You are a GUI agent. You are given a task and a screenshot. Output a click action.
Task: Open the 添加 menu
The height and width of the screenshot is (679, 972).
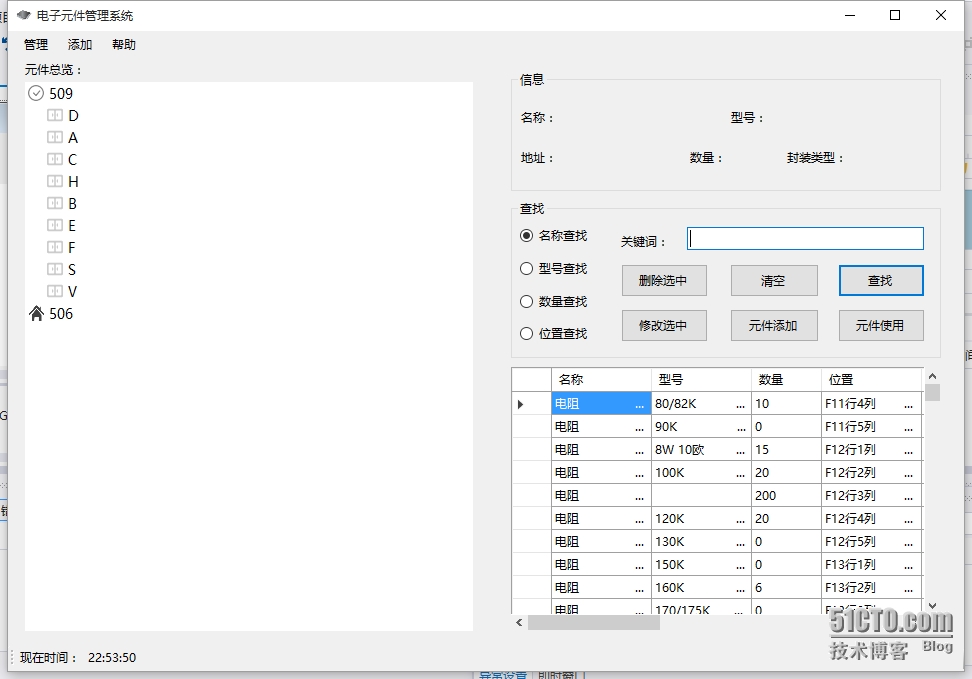pyautogui.click(x=80, y=45)
